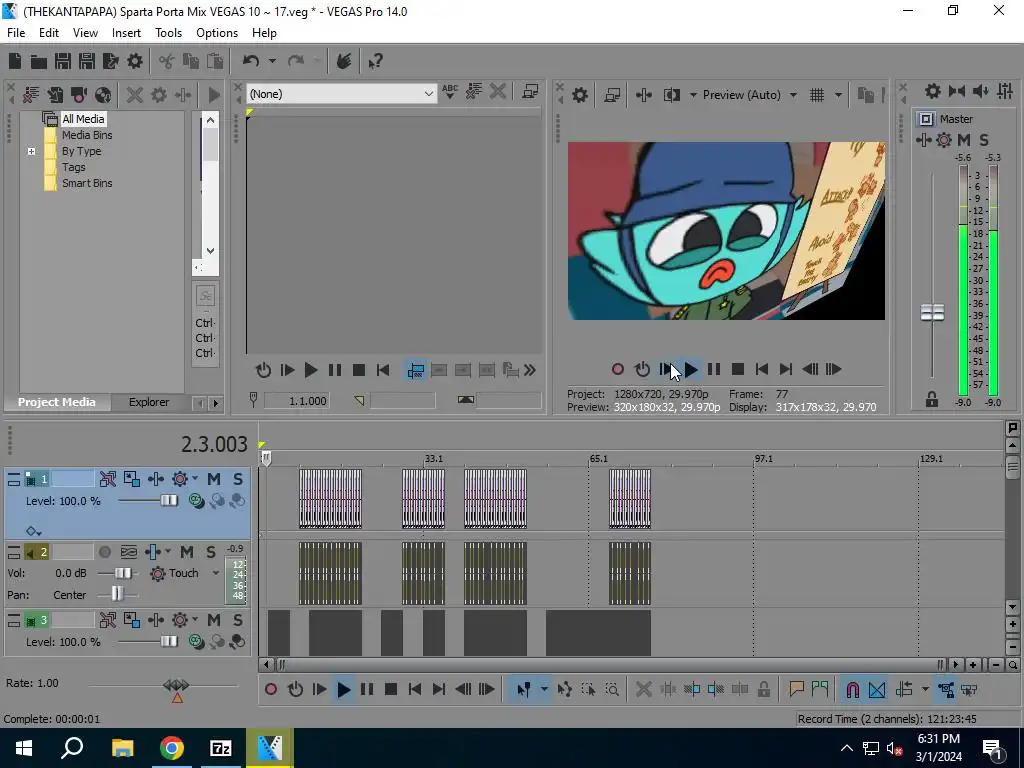This screenshot has width=1024, height=768.
Task: Click the Undo arrow button
Action: (251, 61)
